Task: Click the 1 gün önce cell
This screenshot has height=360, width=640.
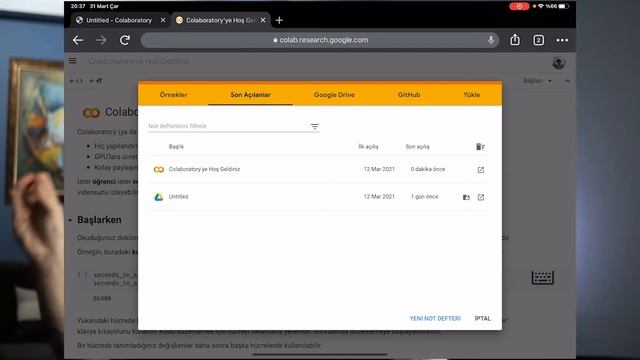Action: pyautogui.click(x=424, y=196)
